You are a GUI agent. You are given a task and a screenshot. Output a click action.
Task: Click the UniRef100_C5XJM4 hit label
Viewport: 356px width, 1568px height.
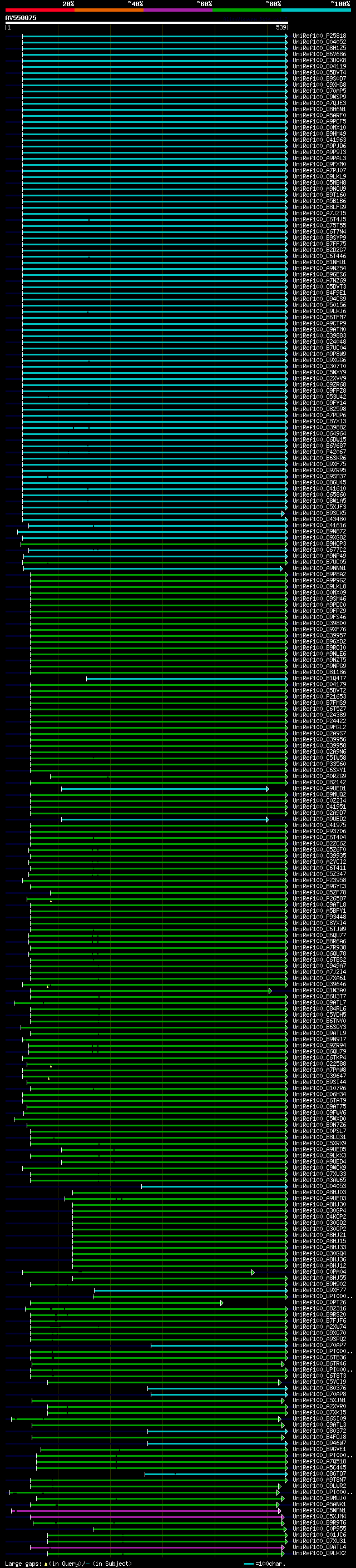point(319,1517)
